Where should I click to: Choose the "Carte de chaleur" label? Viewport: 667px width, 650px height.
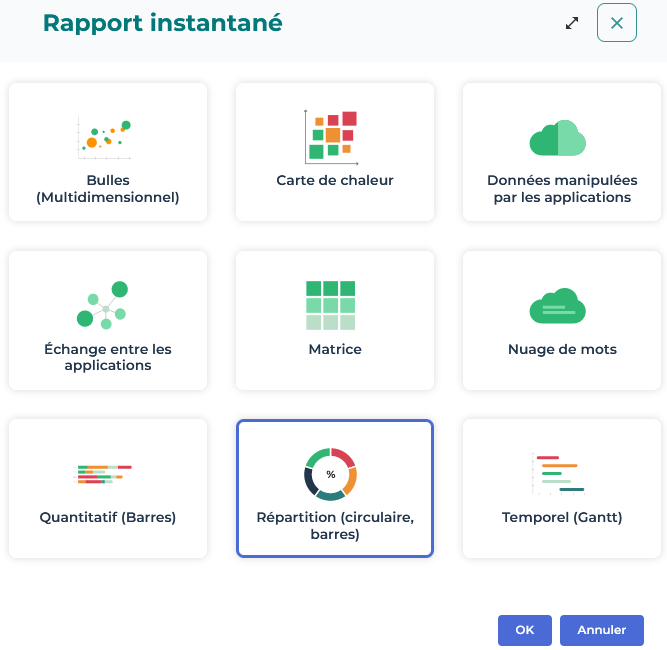335,181
